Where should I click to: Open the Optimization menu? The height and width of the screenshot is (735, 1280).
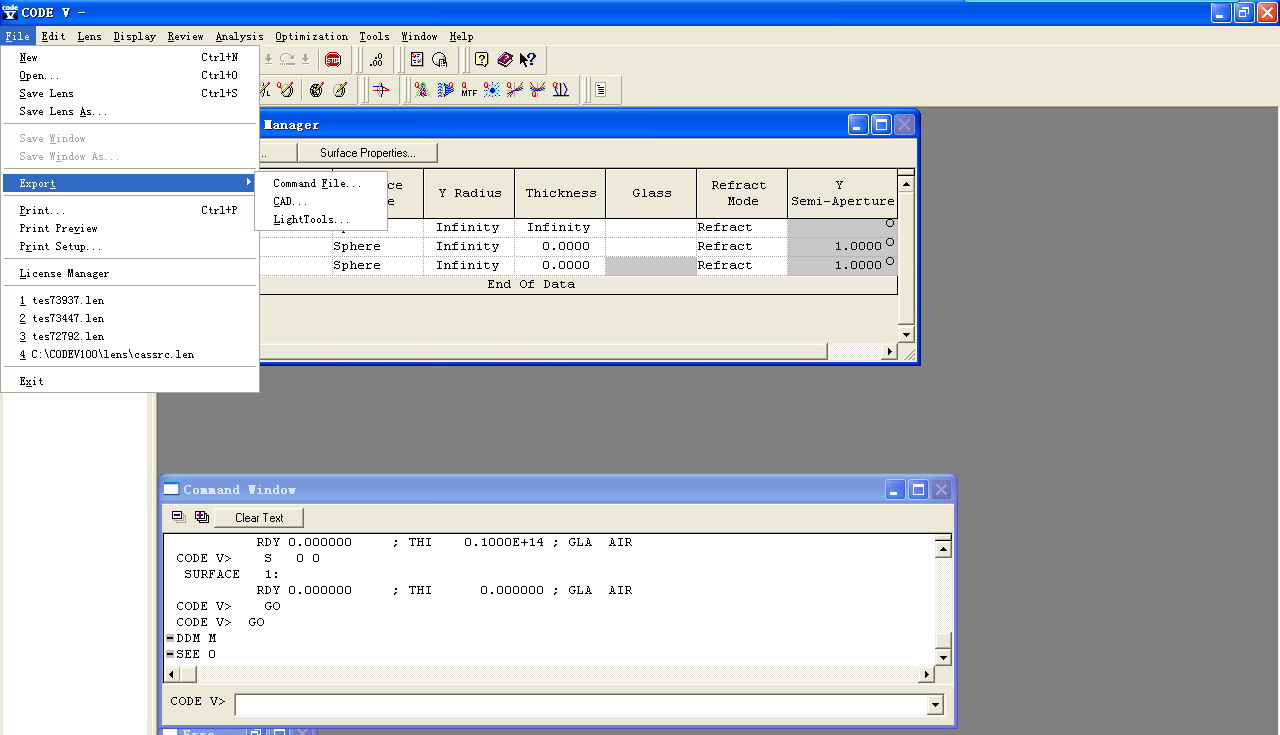click(x=311, y=36)
